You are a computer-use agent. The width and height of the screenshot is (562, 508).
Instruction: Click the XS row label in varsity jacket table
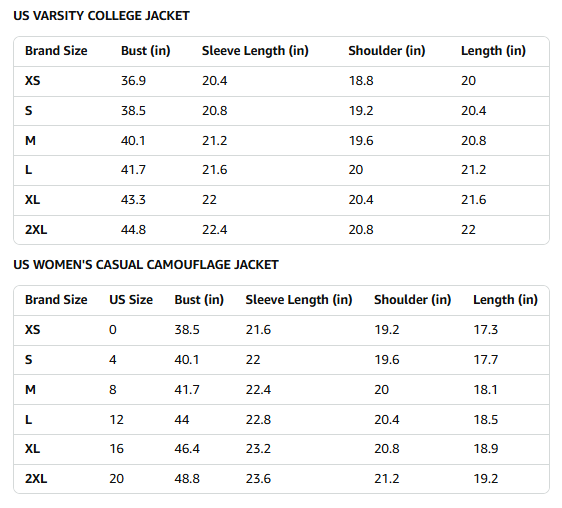(33, 81)
